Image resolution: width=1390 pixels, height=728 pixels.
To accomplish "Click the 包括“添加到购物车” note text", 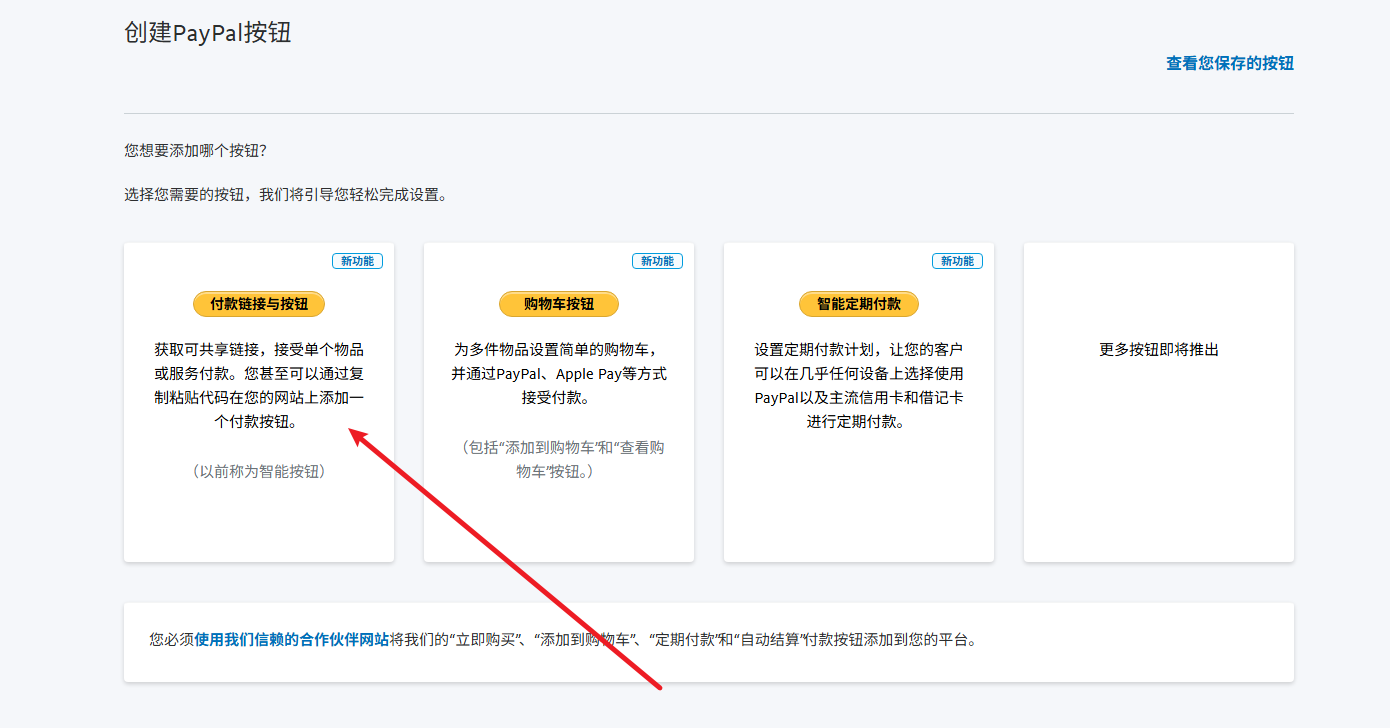I will point(559,459).
